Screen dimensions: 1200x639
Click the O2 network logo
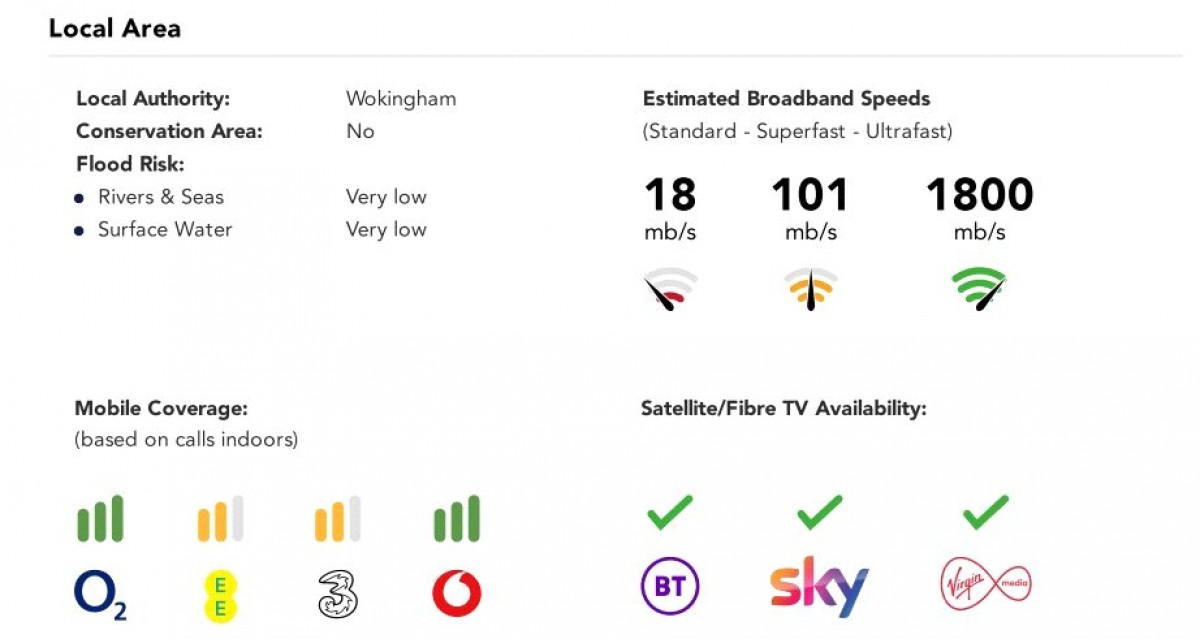click(x=100, y=594)
